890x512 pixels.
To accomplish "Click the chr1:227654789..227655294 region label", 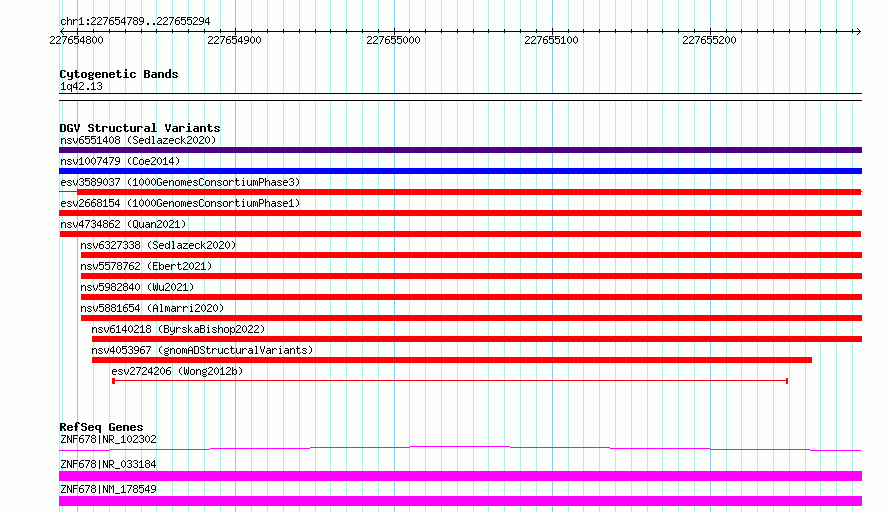I will click(135, 22).
